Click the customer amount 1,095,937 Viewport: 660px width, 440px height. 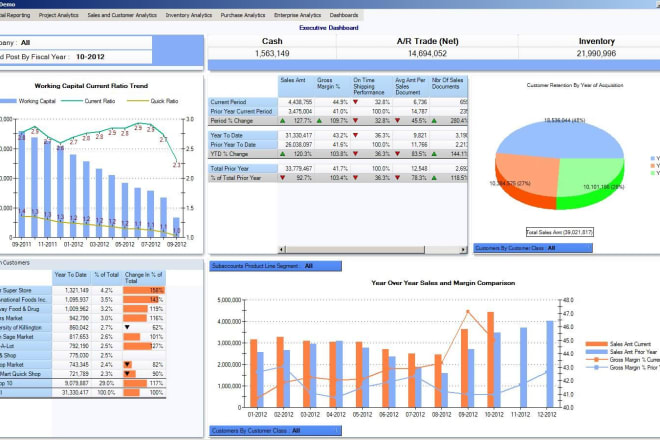pos(77,300)
